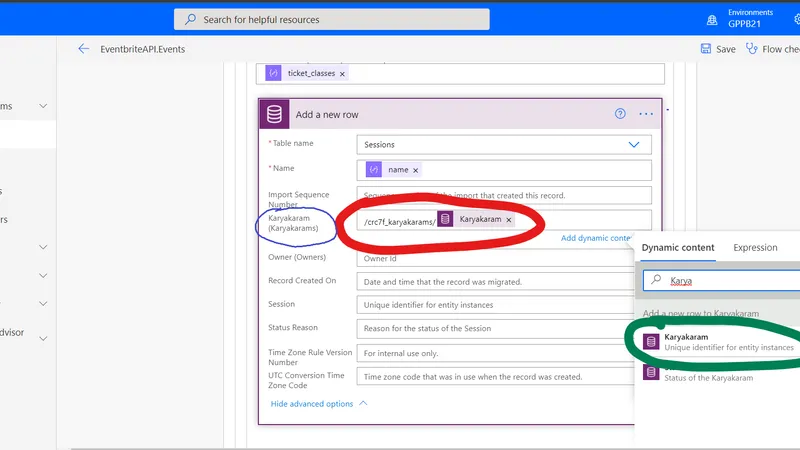Select the Dynamic content tab
Image resolution: width=800 pixels, height=450 pixels.
[678, 247]
